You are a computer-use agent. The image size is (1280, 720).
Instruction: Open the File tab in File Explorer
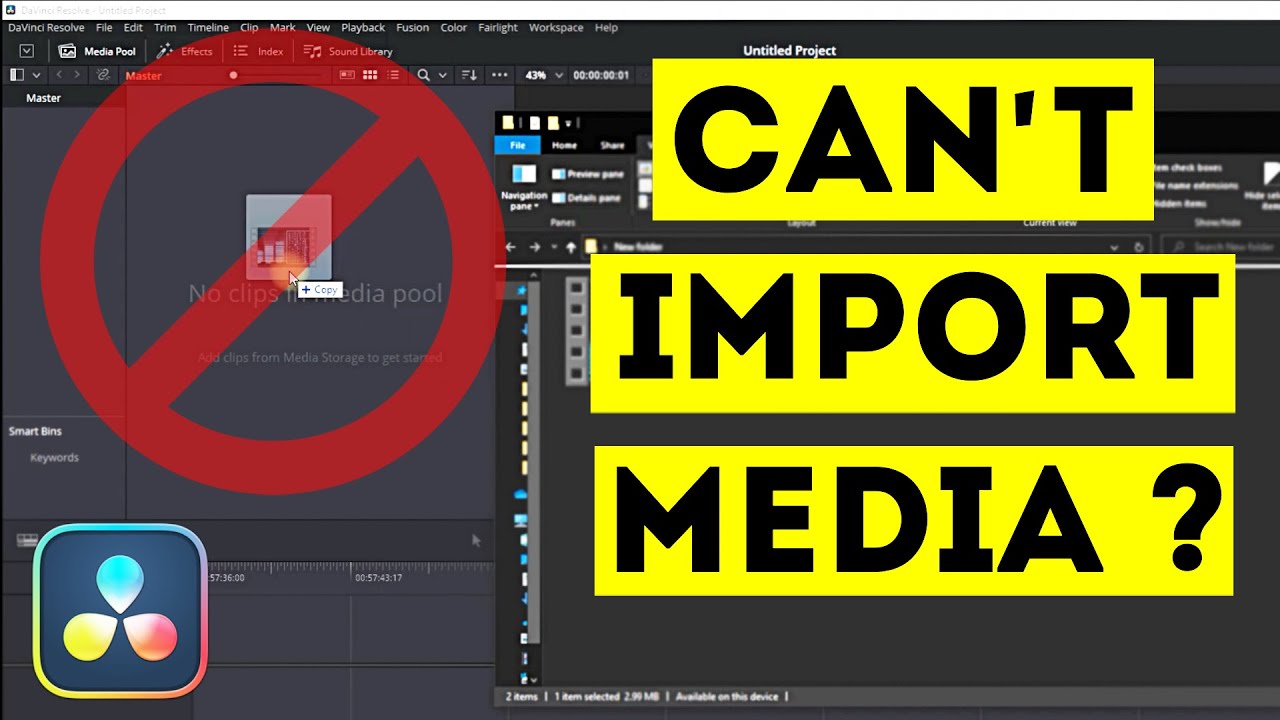518,145
